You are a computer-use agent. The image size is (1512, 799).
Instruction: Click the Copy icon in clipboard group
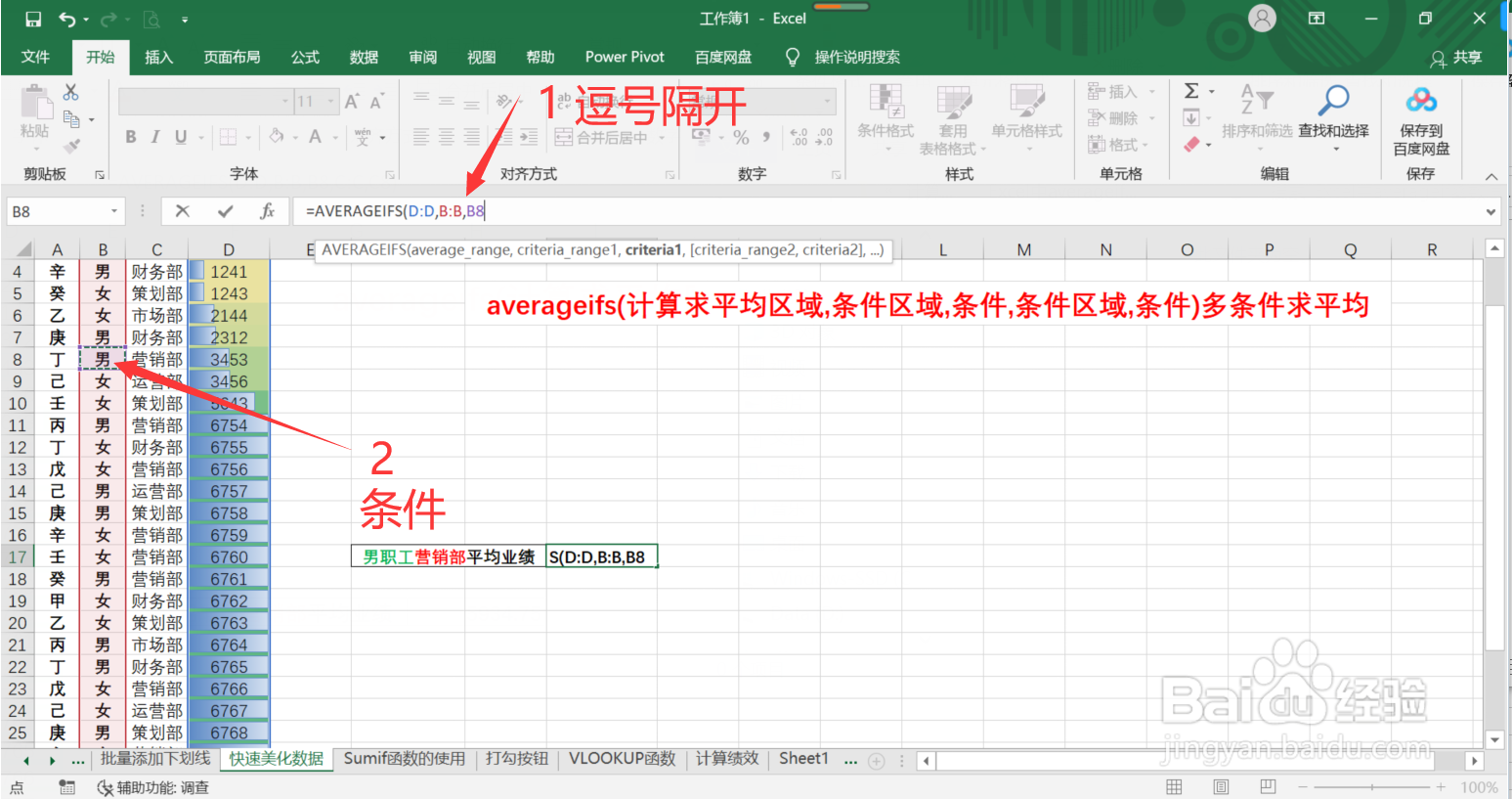coord(71,119)
